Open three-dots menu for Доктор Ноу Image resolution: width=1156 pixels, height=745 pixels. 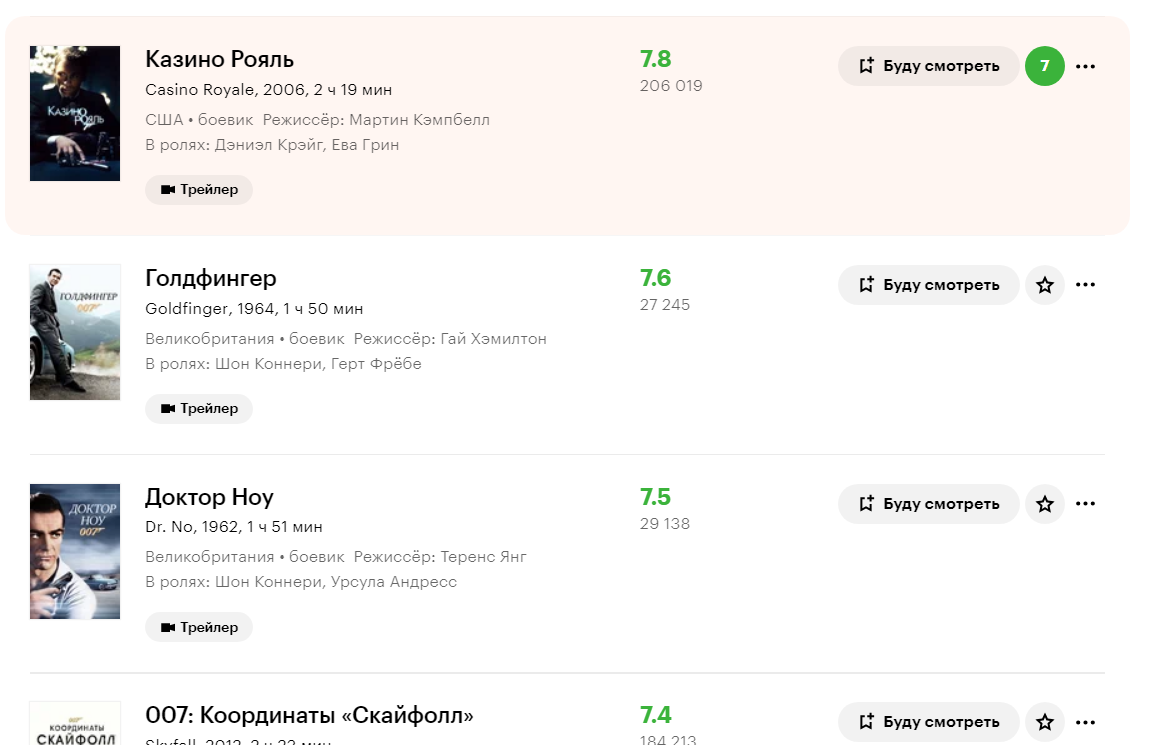(x=1085, y=504)
